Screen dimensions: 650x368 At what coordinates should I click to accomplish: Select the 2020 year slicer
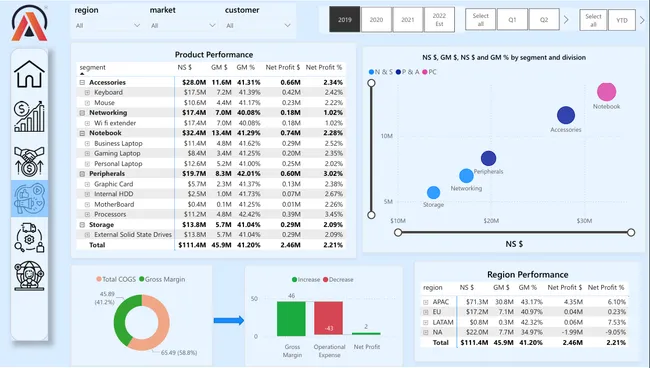point(376,19)
